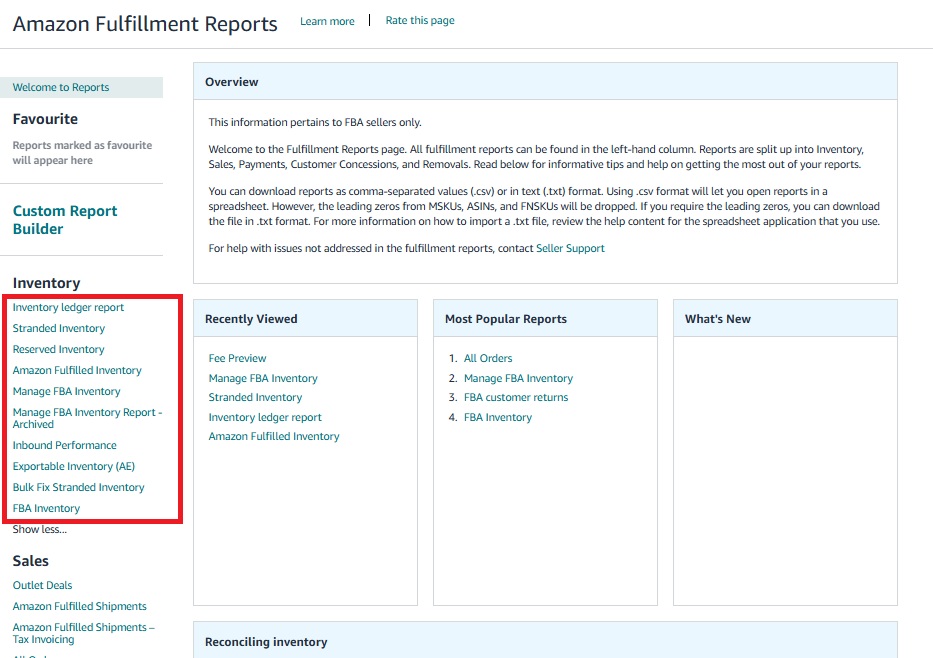Click the Most Popular Reports header
The image size is (933, 658).
(545, 319)
